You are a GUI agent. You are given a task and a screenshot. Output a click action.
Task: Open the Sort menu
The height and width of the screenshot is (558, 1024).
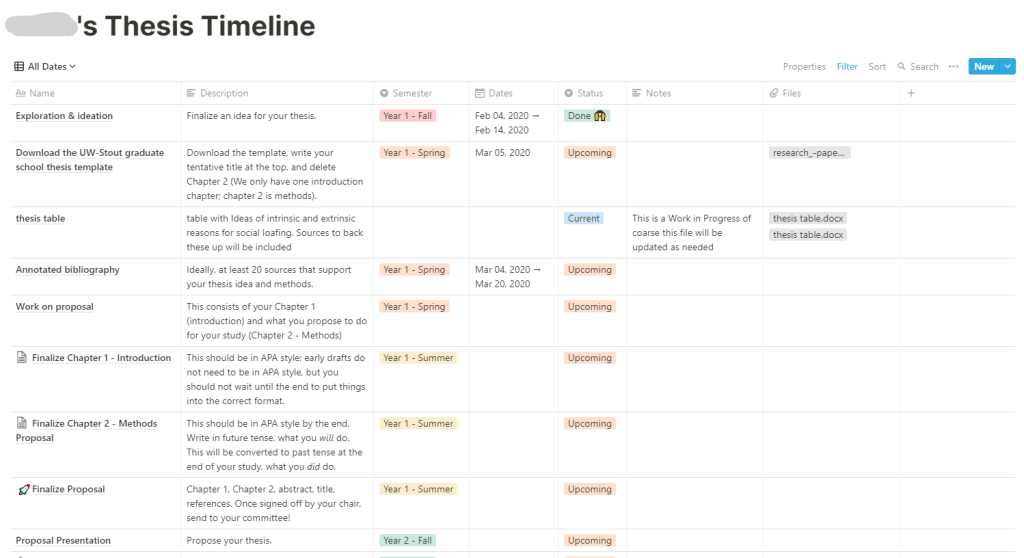point(877,67)
